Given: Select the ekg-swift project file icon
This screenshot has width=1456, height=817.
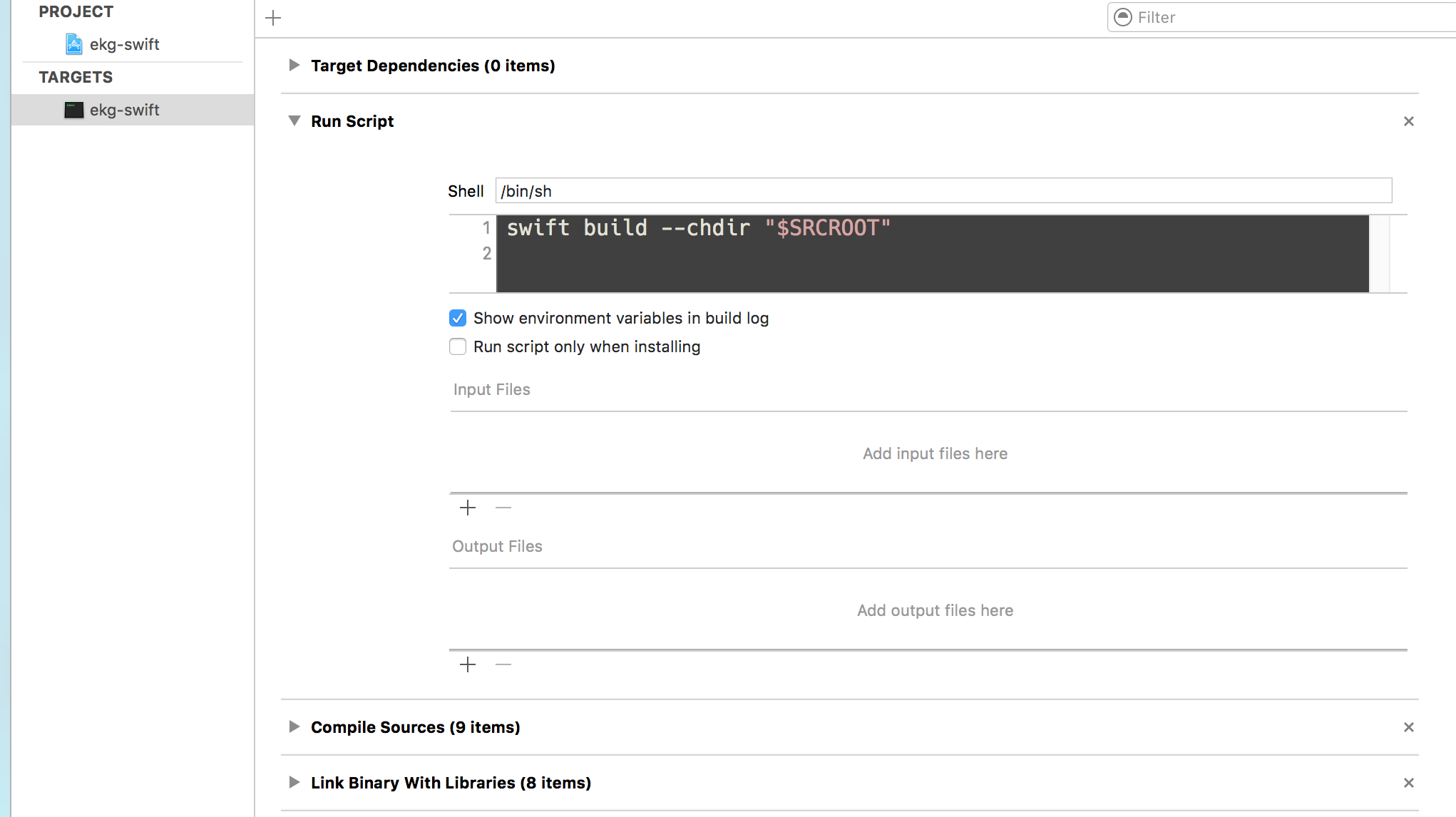Looking at the screenshot, I should (74, 44).
